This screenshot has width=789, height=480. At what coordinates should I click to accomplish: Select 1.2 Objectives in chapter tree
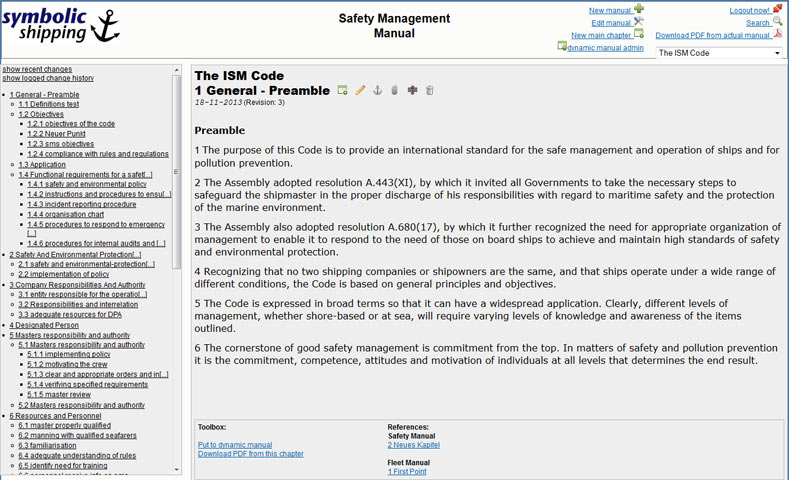coord(41,114)
